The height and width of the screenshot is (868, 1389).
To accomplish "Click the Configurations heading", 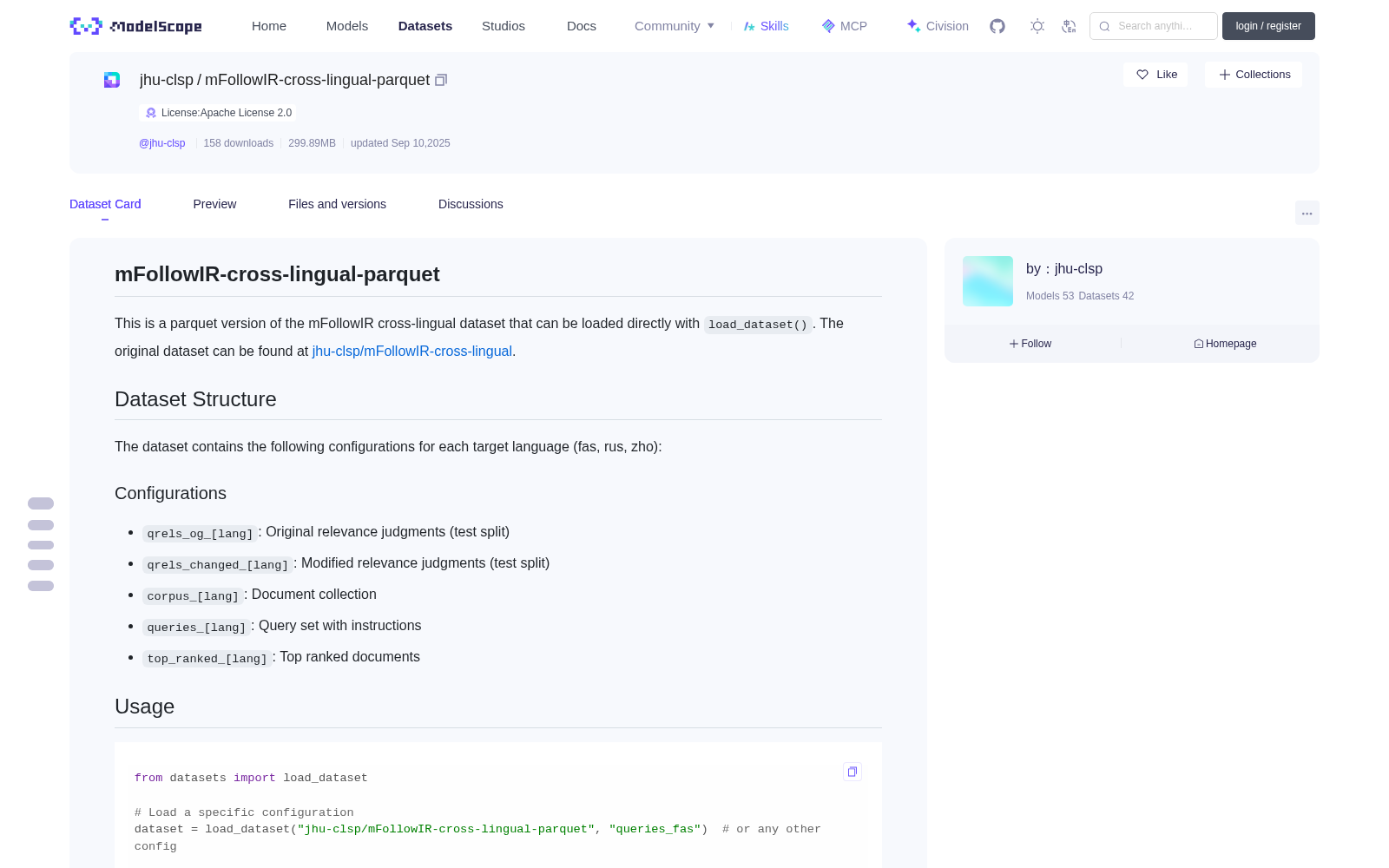I will pos(170,493).
